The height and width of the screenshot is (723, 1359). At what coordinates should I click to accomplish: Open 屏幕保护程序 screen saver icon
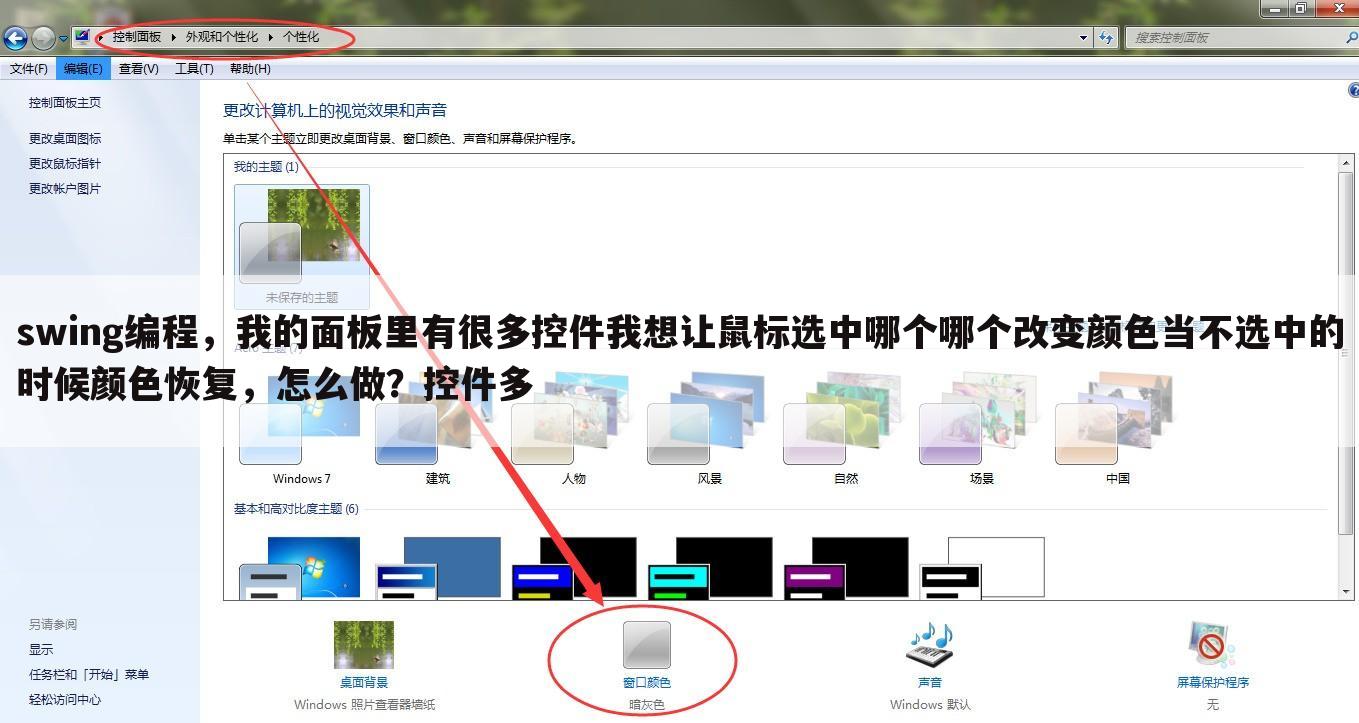(1212, 645)
